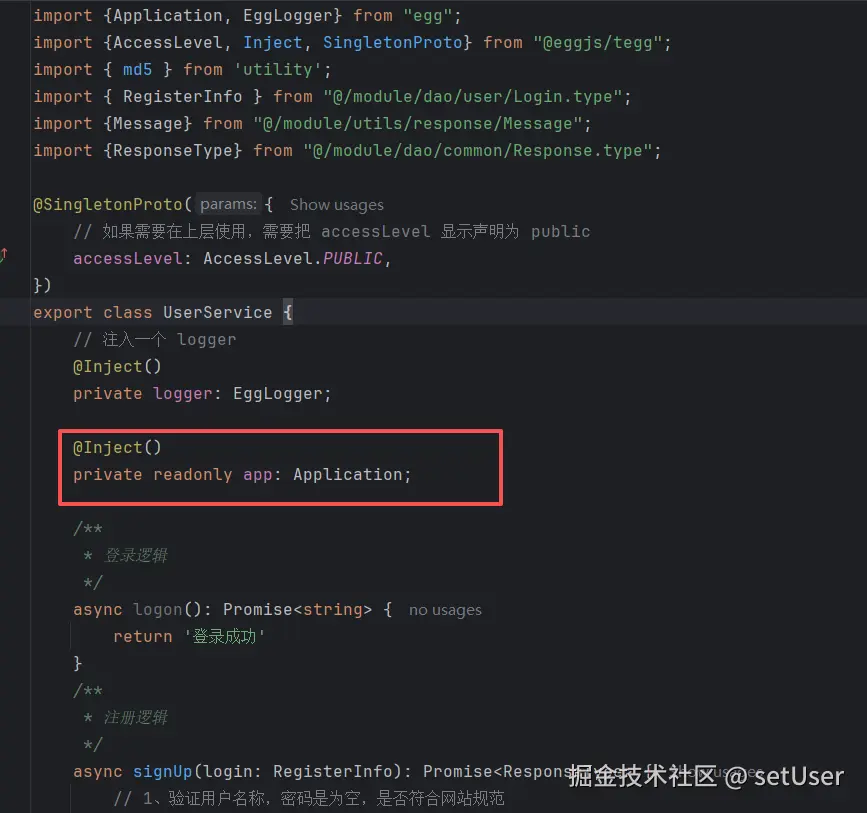Click the md5 import identifier
The height and width of the screenshot is (813, 867).
coord(137,69)
